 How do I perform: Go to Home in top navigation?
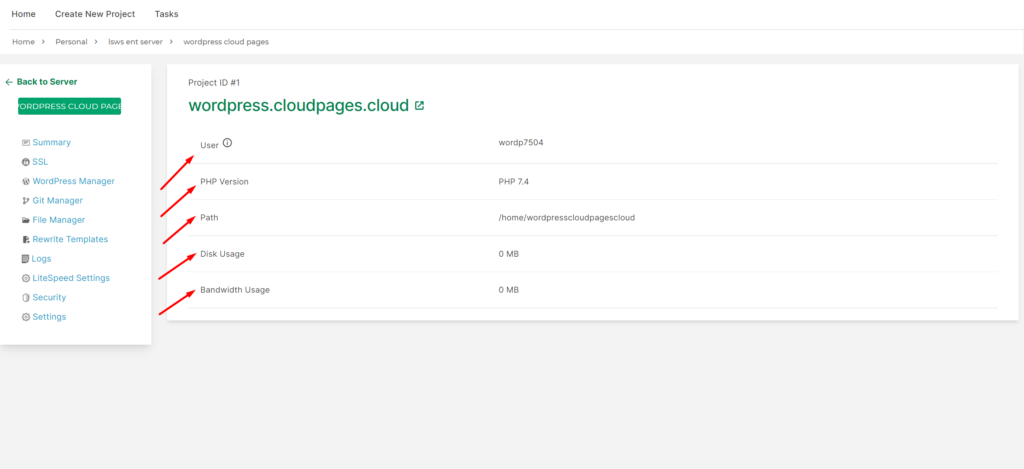coord(23,14)
